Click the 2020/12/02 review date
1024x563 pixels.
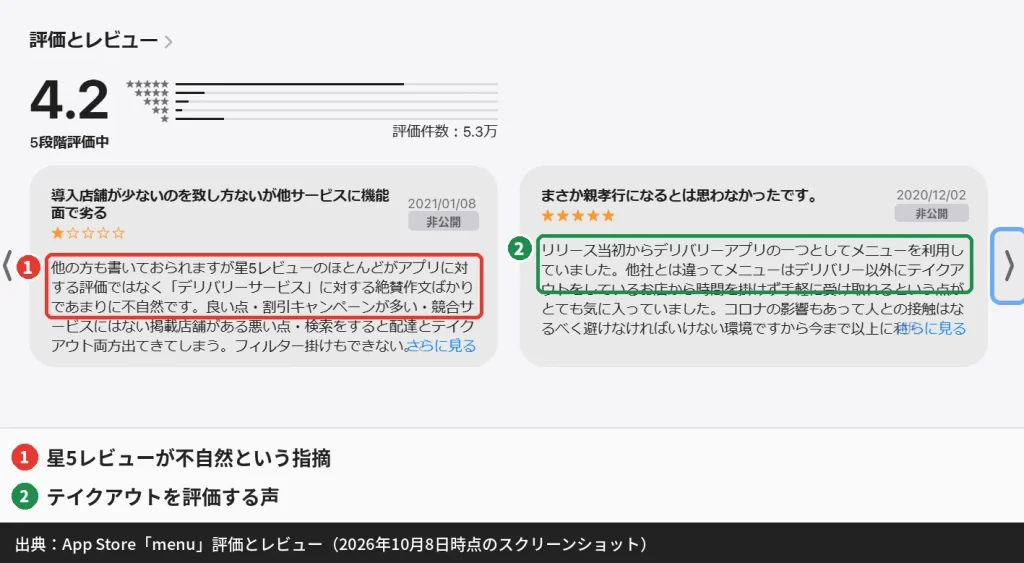point(931,195)
